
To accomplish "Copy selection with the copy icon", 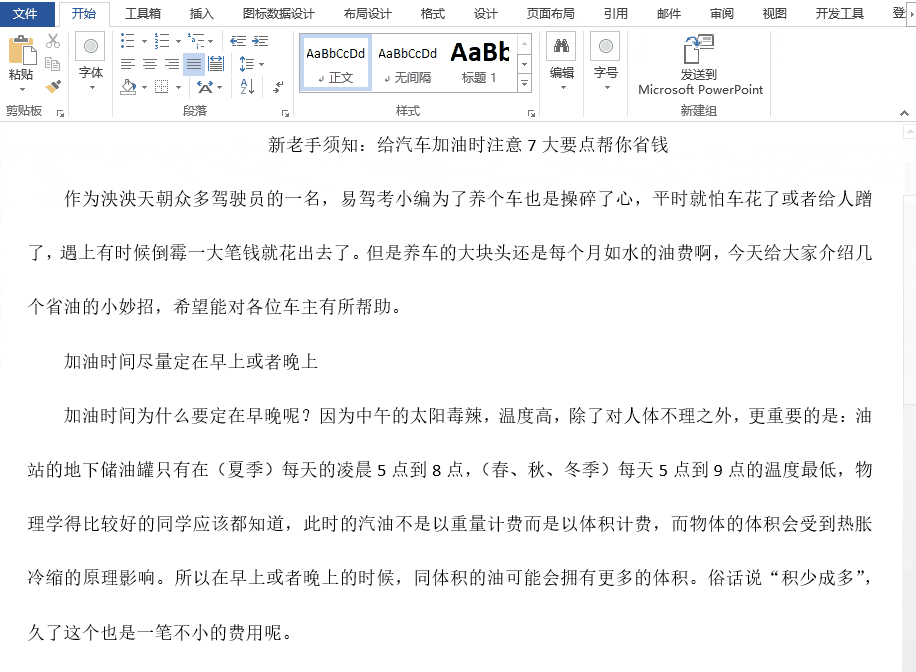I will [53, 64].
